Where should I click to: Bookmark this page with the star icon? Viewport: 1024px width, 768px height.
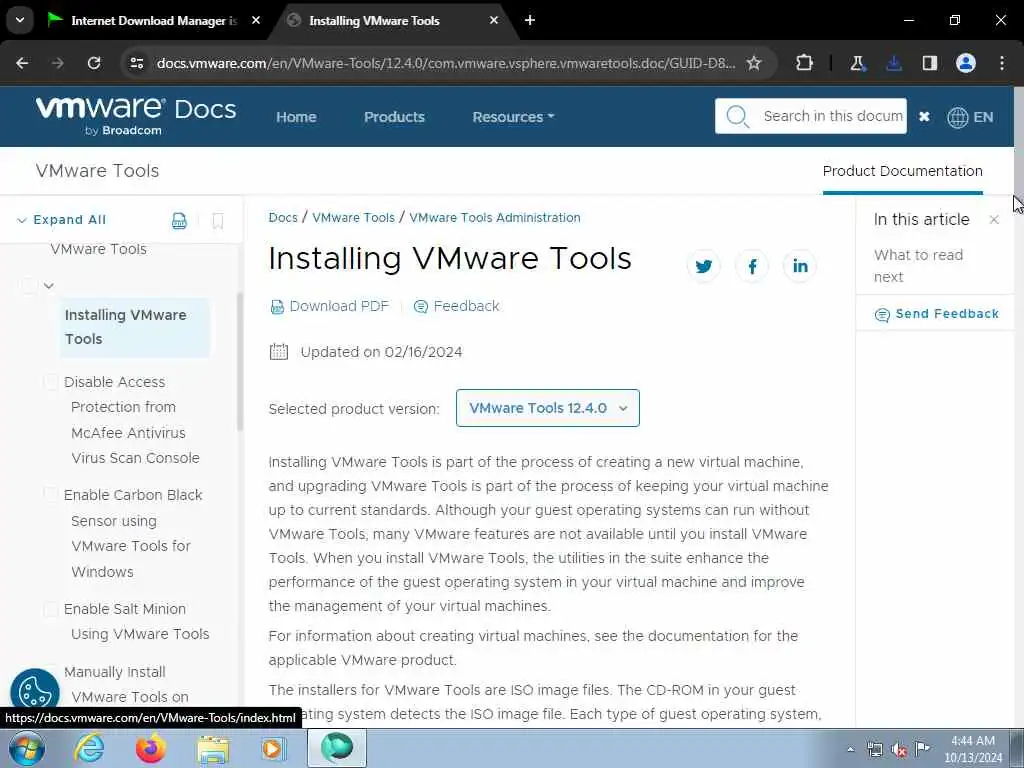(754, 63)
